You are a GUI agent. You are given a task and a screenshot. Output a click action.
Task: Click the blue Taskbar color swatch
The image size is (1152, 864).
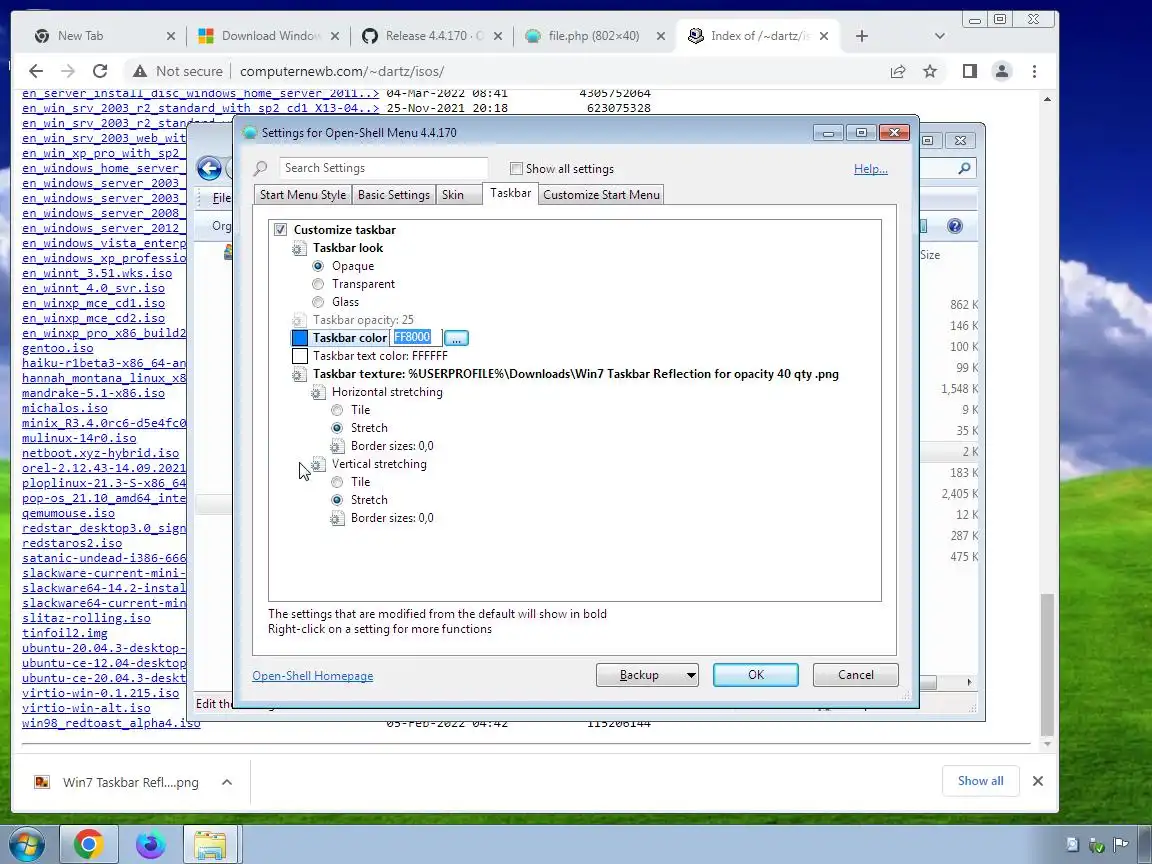300,338
